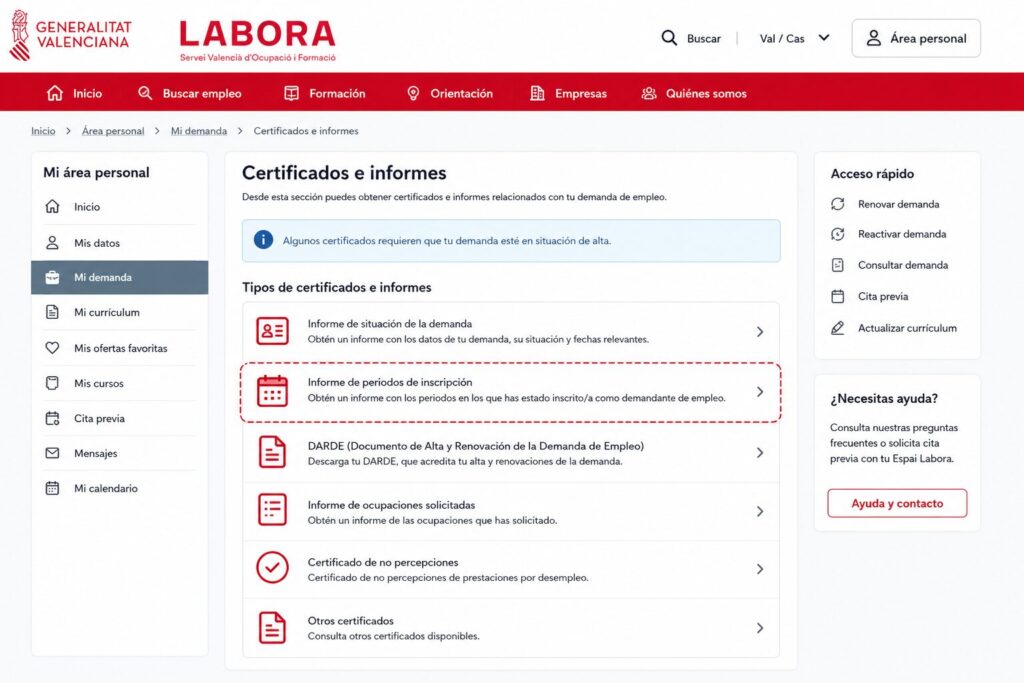Open the Buscar empleo menu item
The image size is (1024, 683).
[189, 93]
